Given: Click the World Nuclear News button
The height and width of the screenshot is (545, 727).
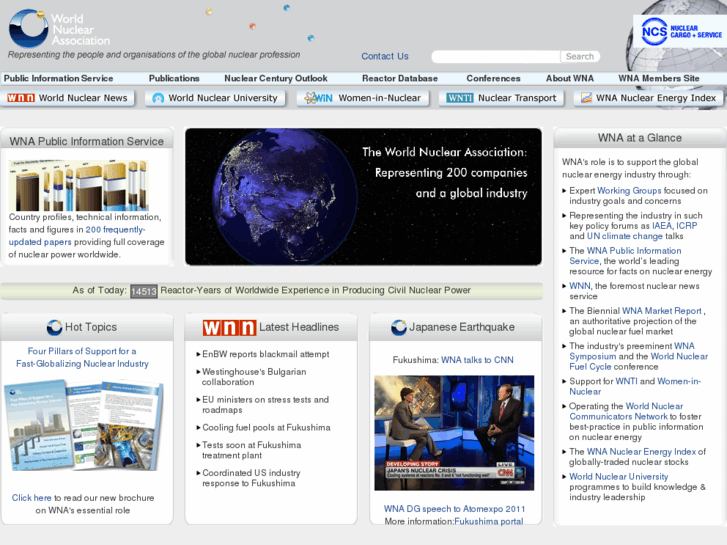Looking at the screenshot, I should point(68,98).
